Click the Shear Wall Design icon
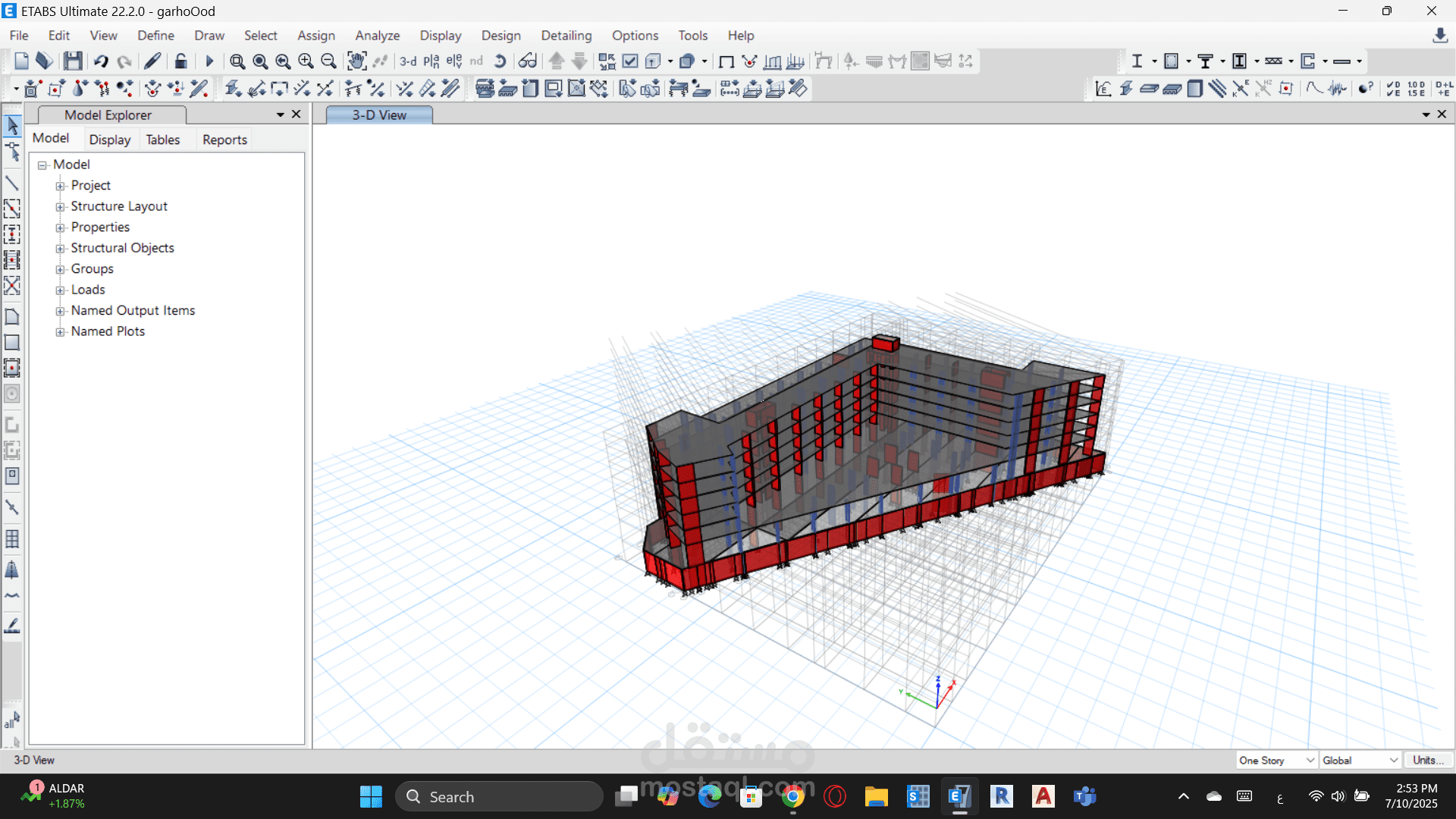Screen dimensions: 1456x819 [x=1307, y=61]
